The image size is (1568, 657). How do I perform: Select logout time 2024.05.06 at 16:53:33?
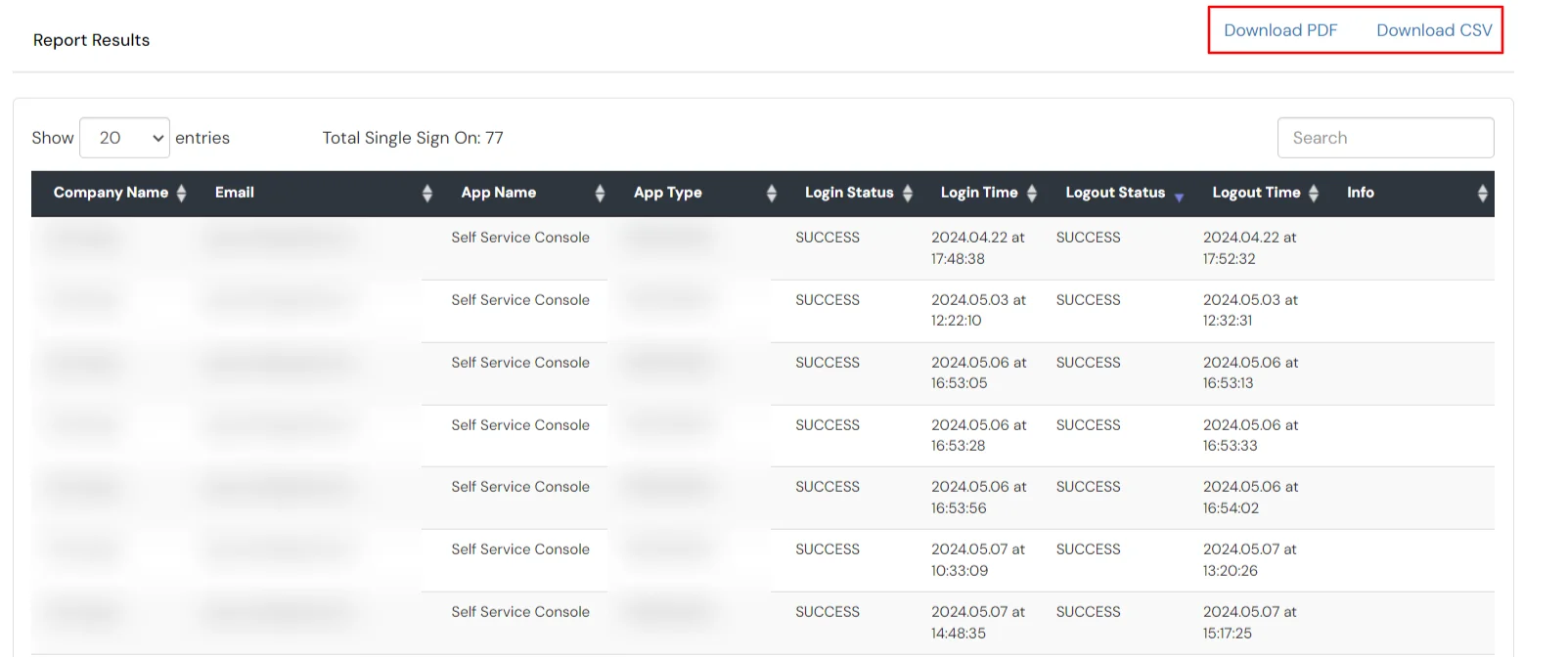pyautogui.click(x=1251, y=435)
